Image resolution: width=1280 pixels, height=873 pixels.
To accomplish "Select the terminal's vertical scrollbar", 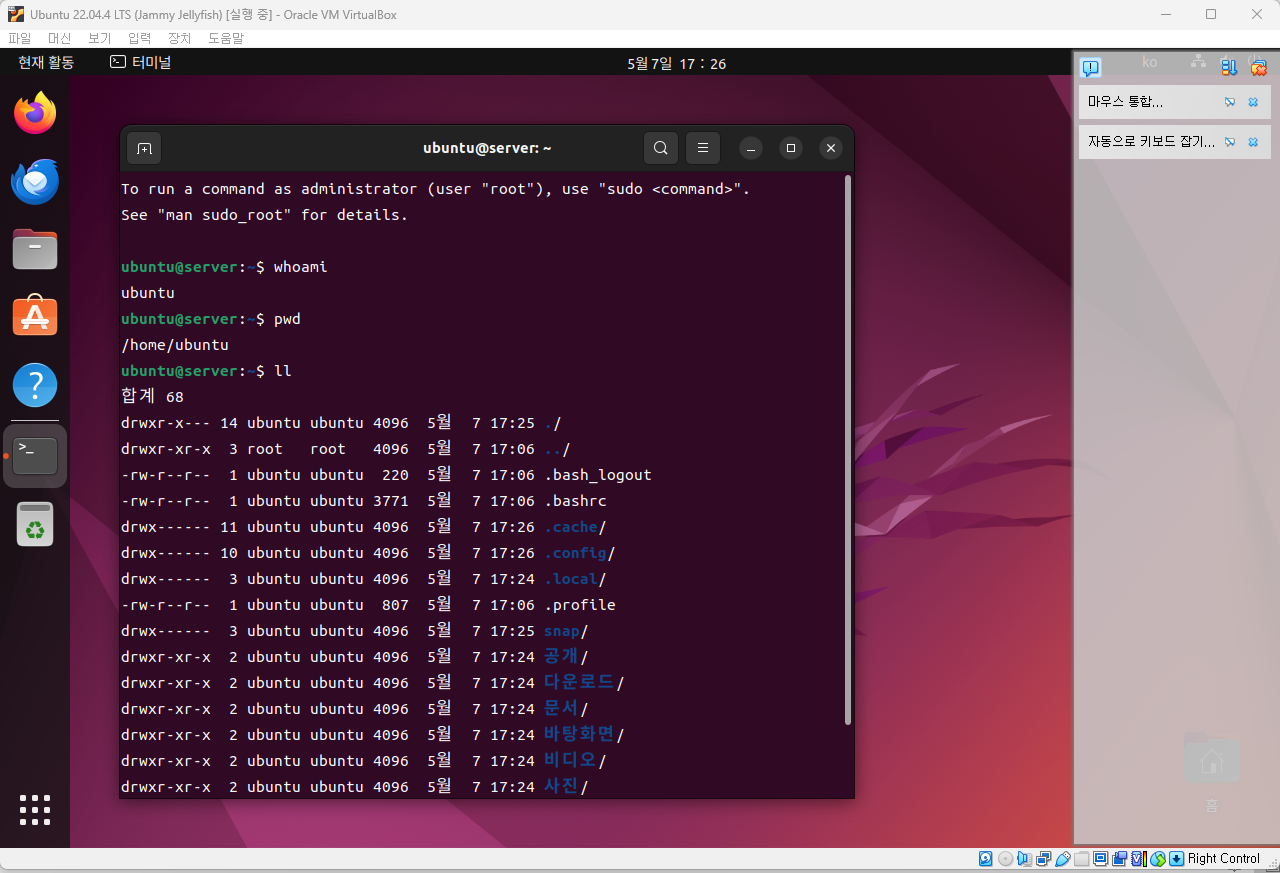I will pos(848,450).
